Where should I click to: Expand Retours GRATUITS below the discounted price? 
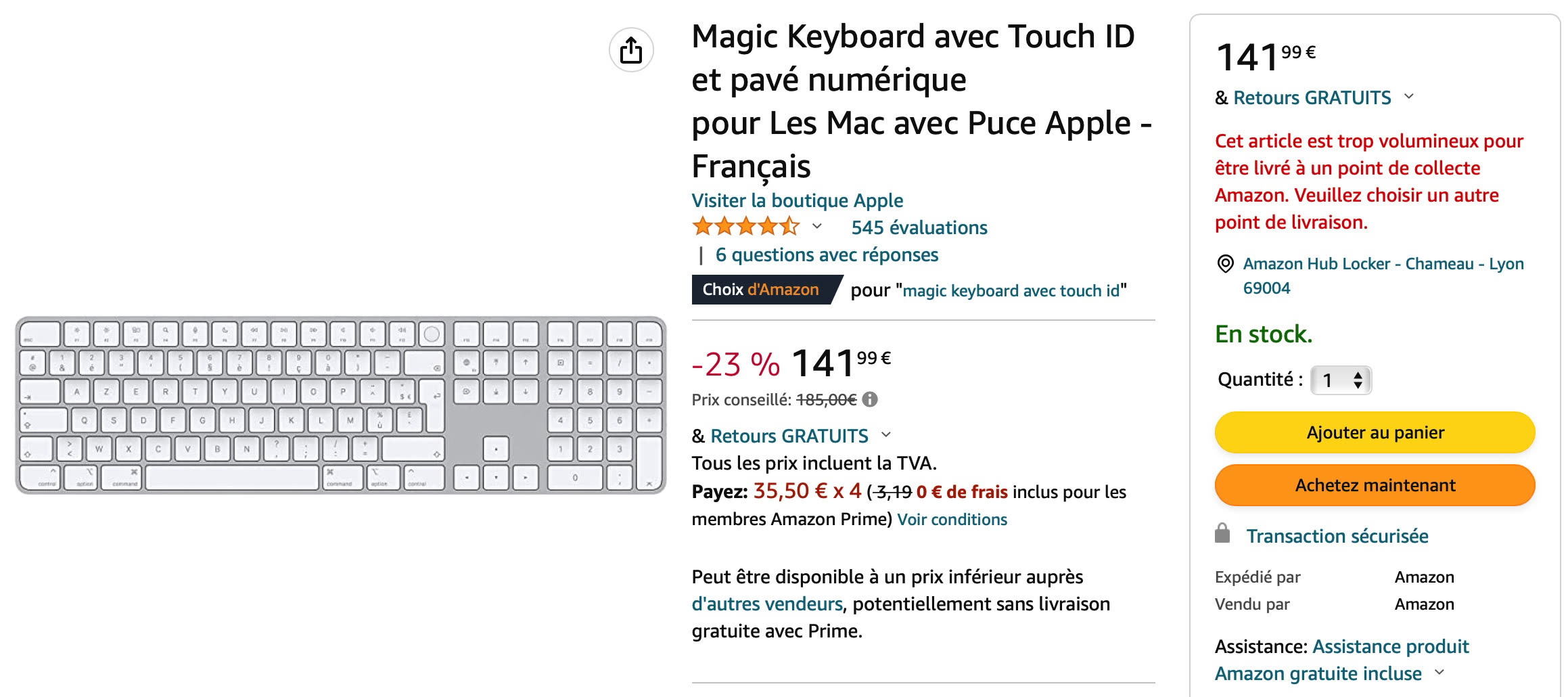pos(887,436)
